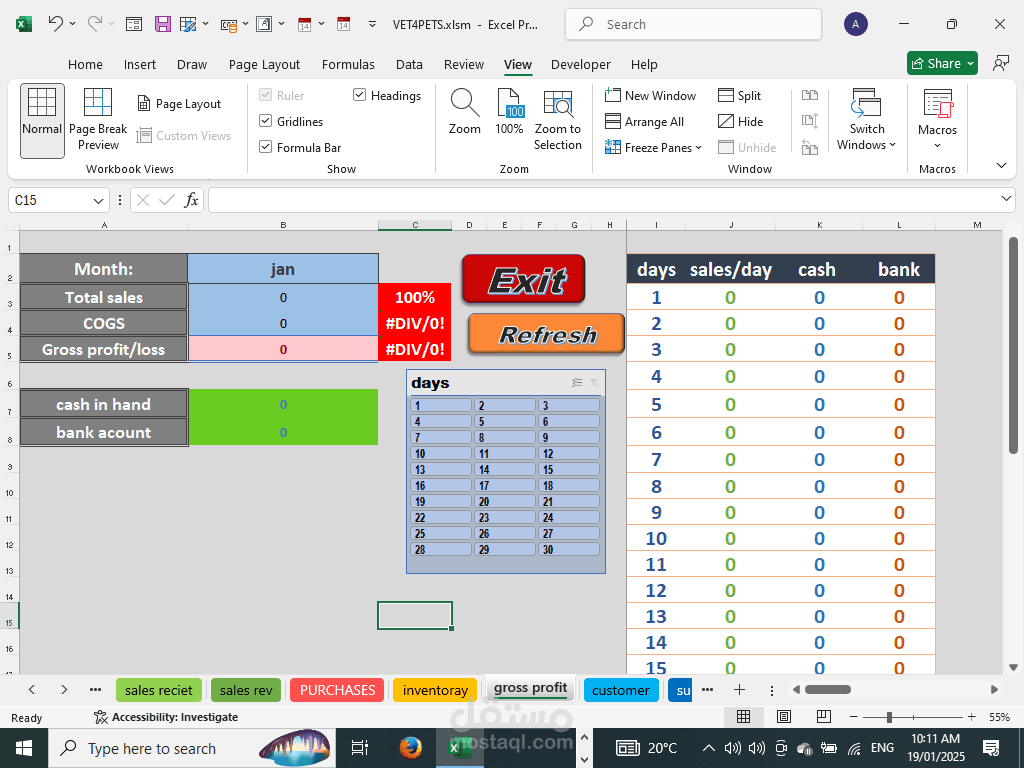The width and height of the screenshot is (1024, 768).
Task: Set zoom to 100%
Action: 509,112
